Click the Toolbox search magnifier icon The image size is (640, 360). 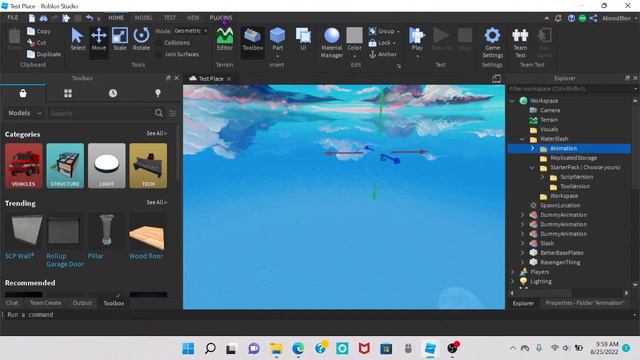click(159, 113)
